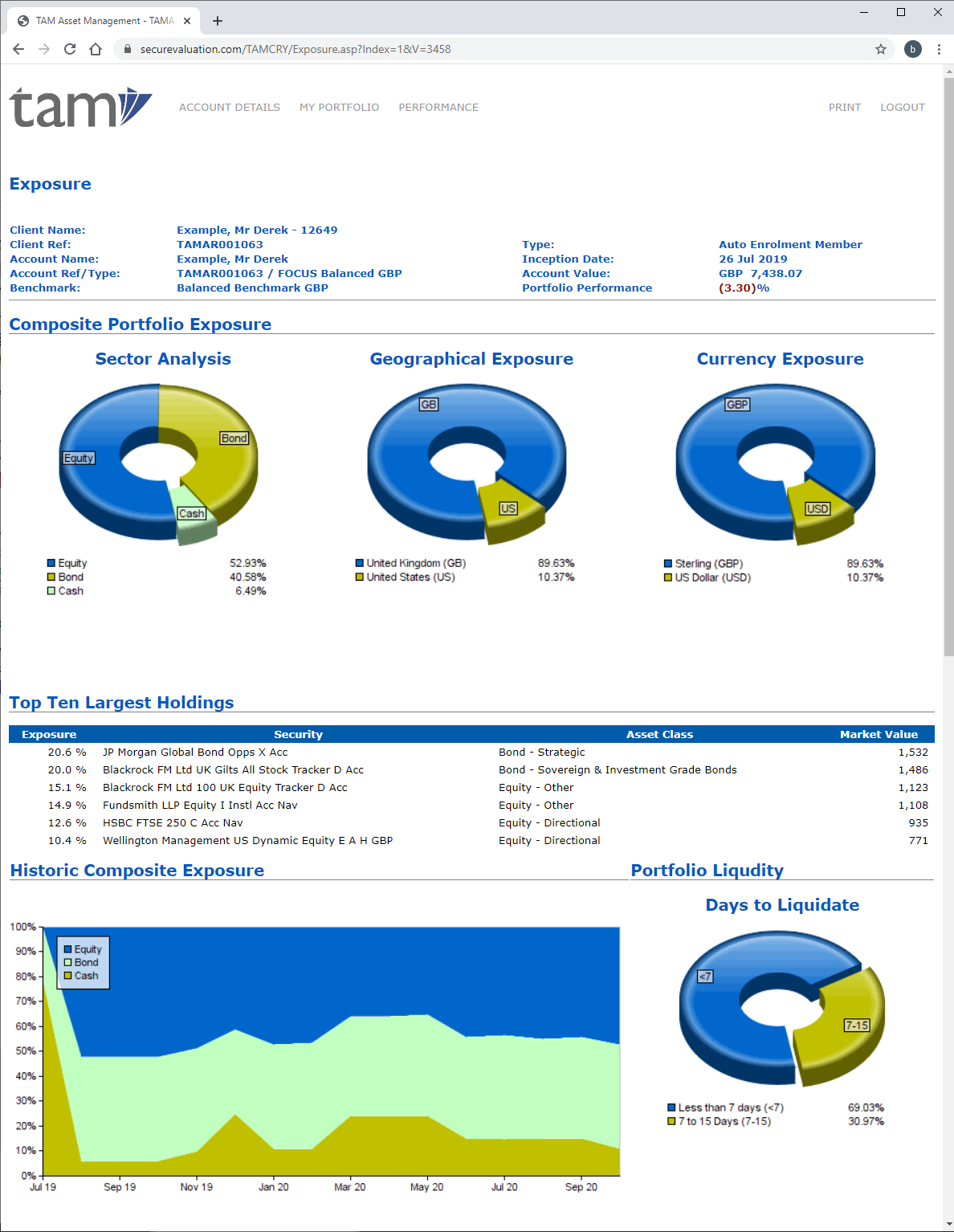Viewport: 954px width, 1232px height.
Task: Reload the page with the refresh icon
Action: pos(70,49)
